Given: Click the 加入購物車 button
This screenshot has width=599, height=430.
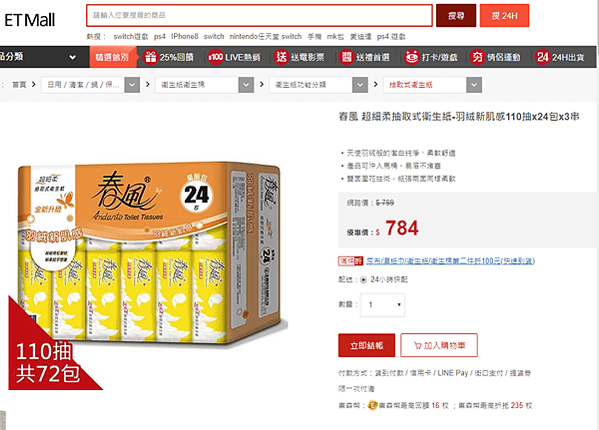Looking at the screenshot, I should pos(439,345).
